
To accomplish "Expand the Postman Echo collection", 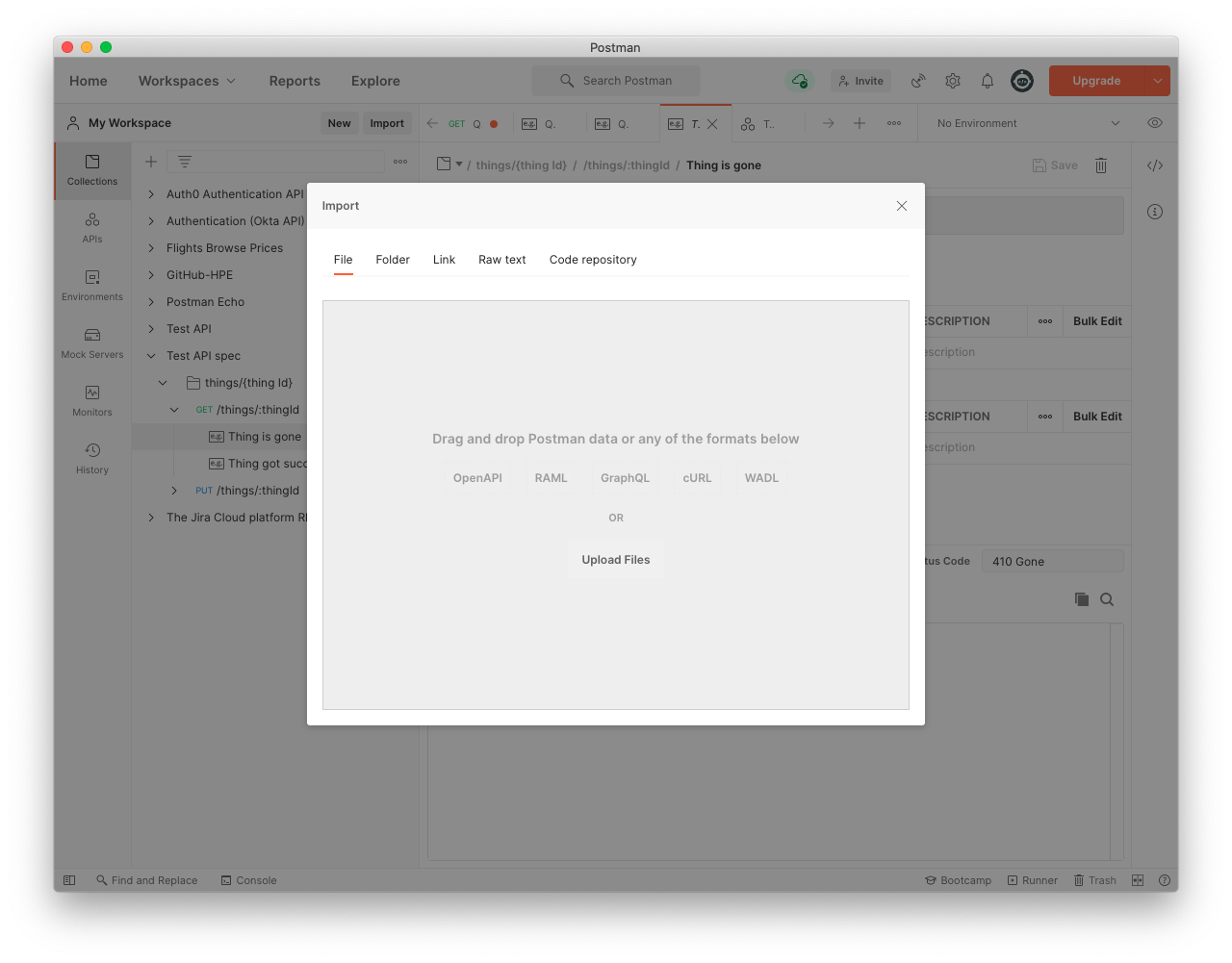I will pos(151,302).
